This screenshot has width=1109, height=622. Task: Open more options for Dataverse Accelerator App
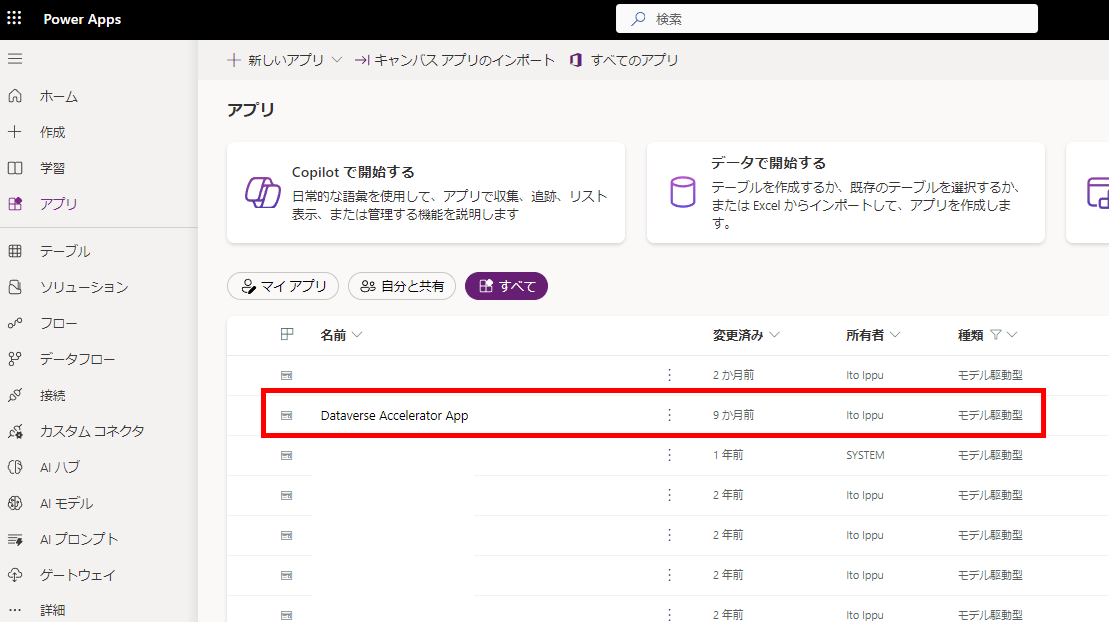668,415
